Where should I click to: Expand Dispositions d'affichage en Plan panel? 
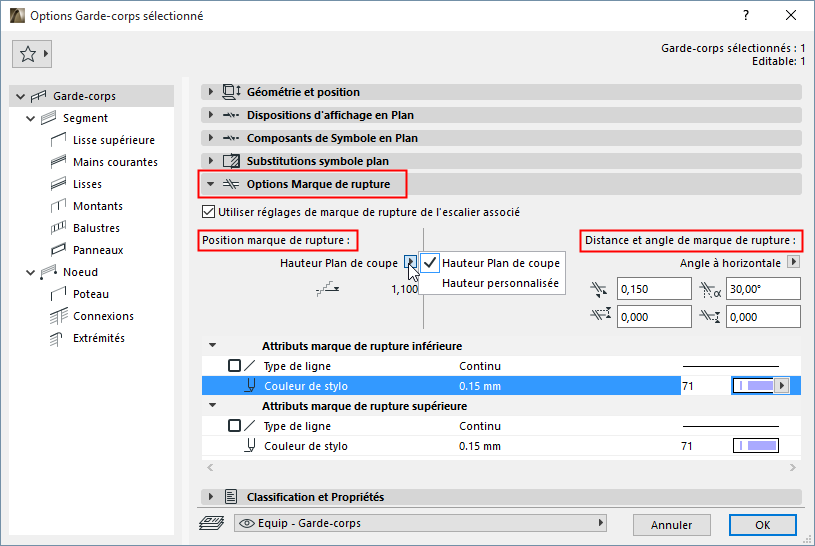[x=211, y=115]
